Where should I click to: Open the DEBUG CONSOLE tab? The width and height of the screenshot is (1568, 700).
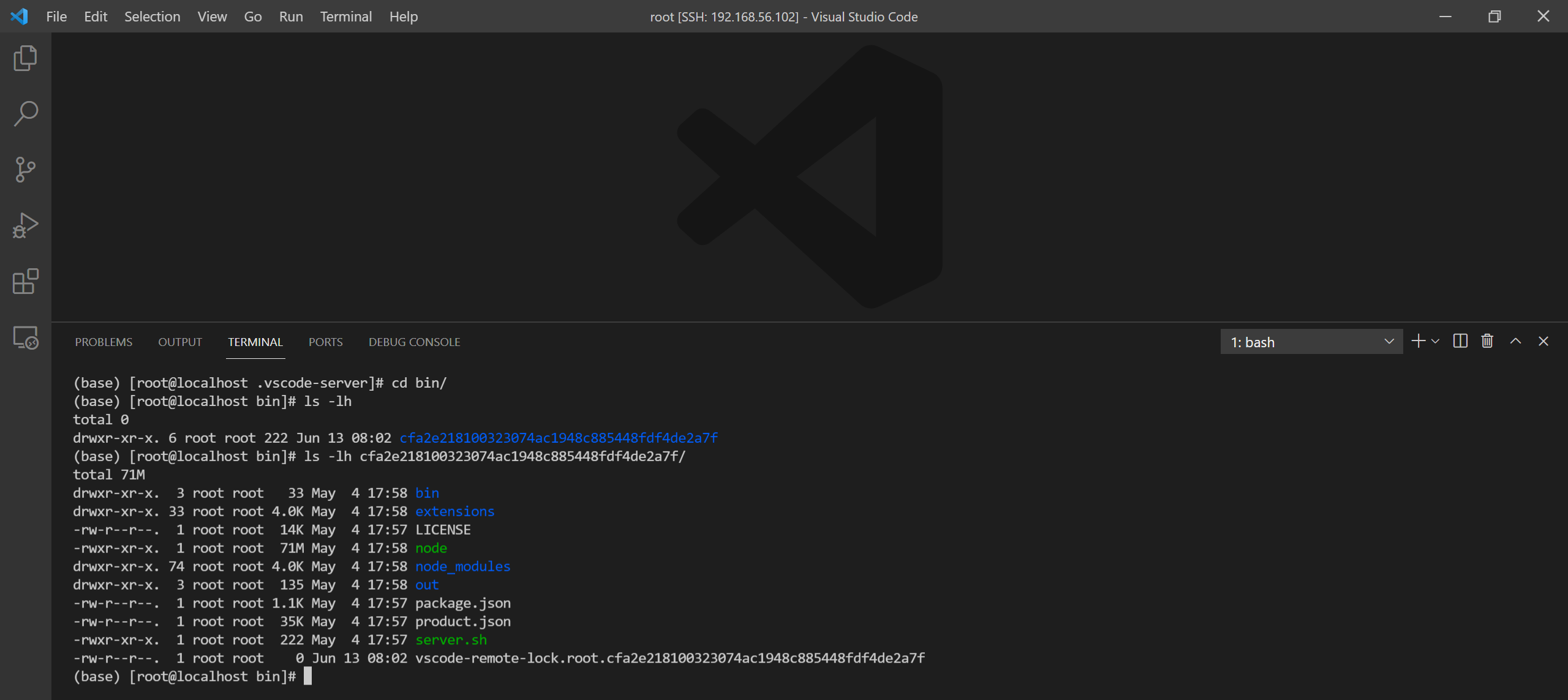click(414, 342)
